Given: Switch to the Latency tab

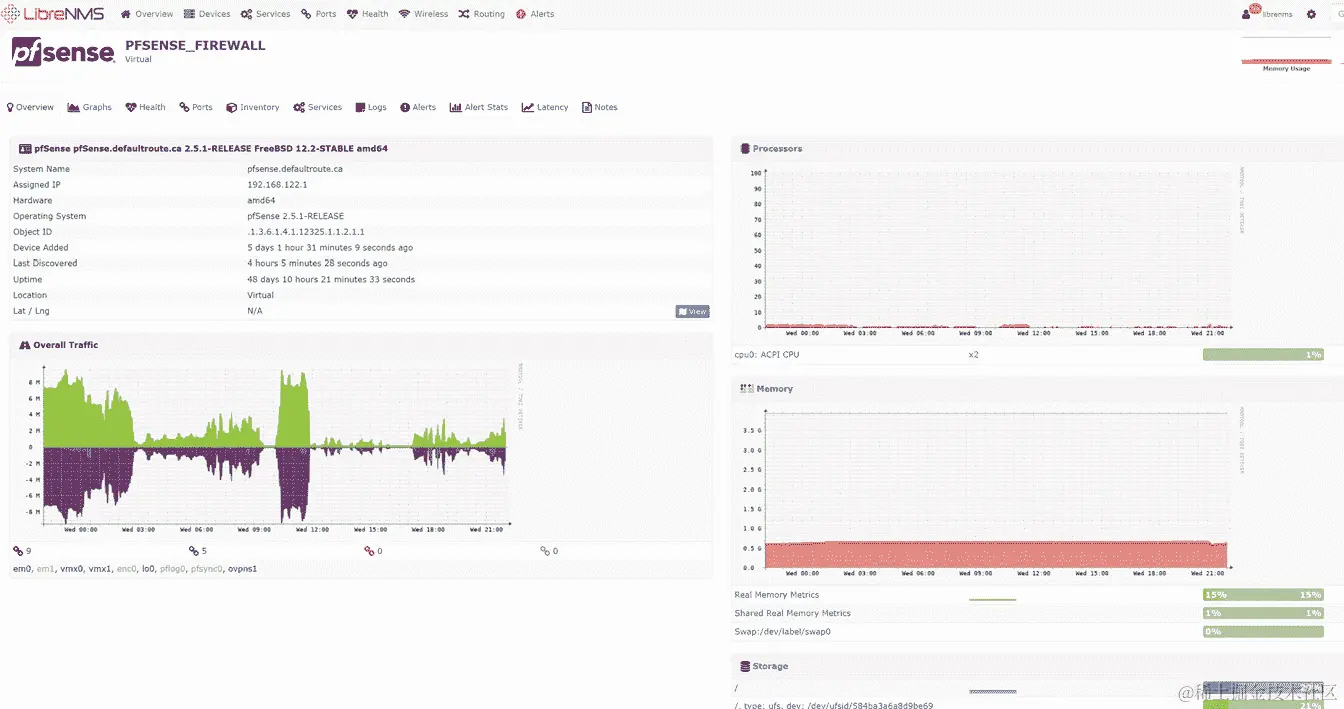Looking at the screenshot, I should [x=545, y=107].
